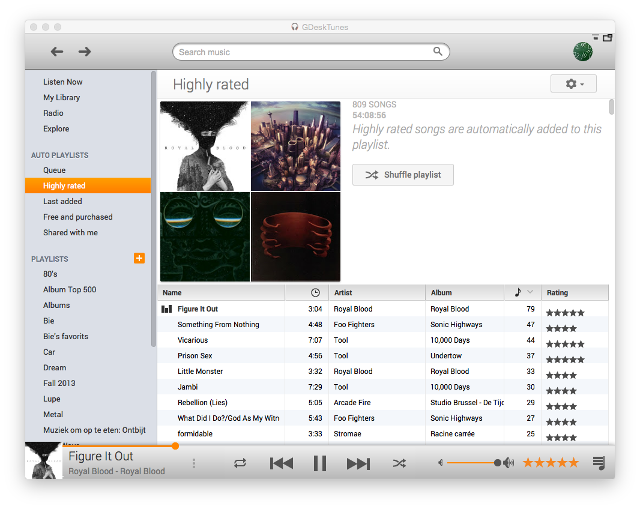This screenshot has height=509, width=640.
Task: Open the play count column chevron
Action: coord(530,291)
